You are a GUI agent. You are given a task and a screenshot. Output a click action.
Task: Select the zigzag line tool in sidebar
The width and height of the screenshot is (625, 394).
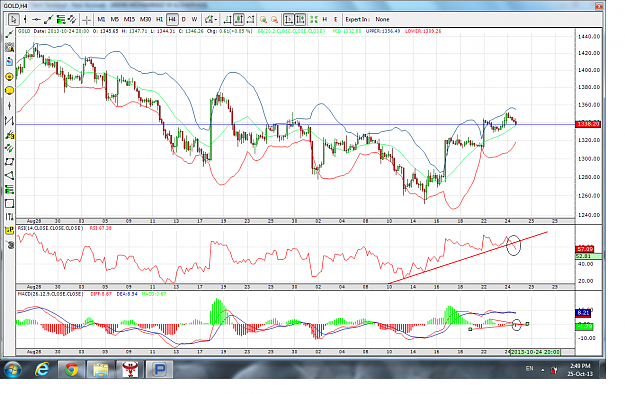[x=9, y=120]
